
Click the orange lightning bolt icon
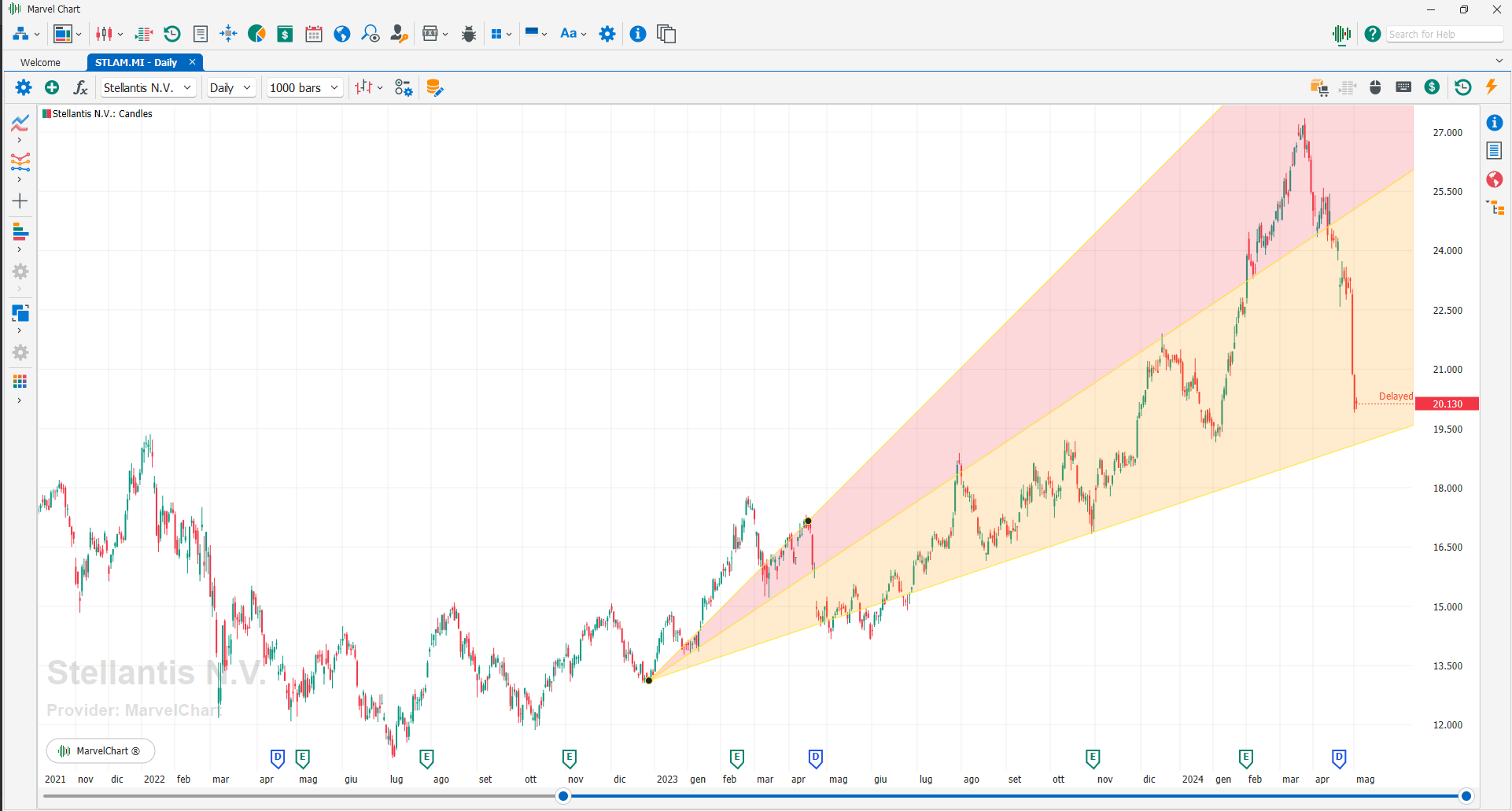[1492, 87]
